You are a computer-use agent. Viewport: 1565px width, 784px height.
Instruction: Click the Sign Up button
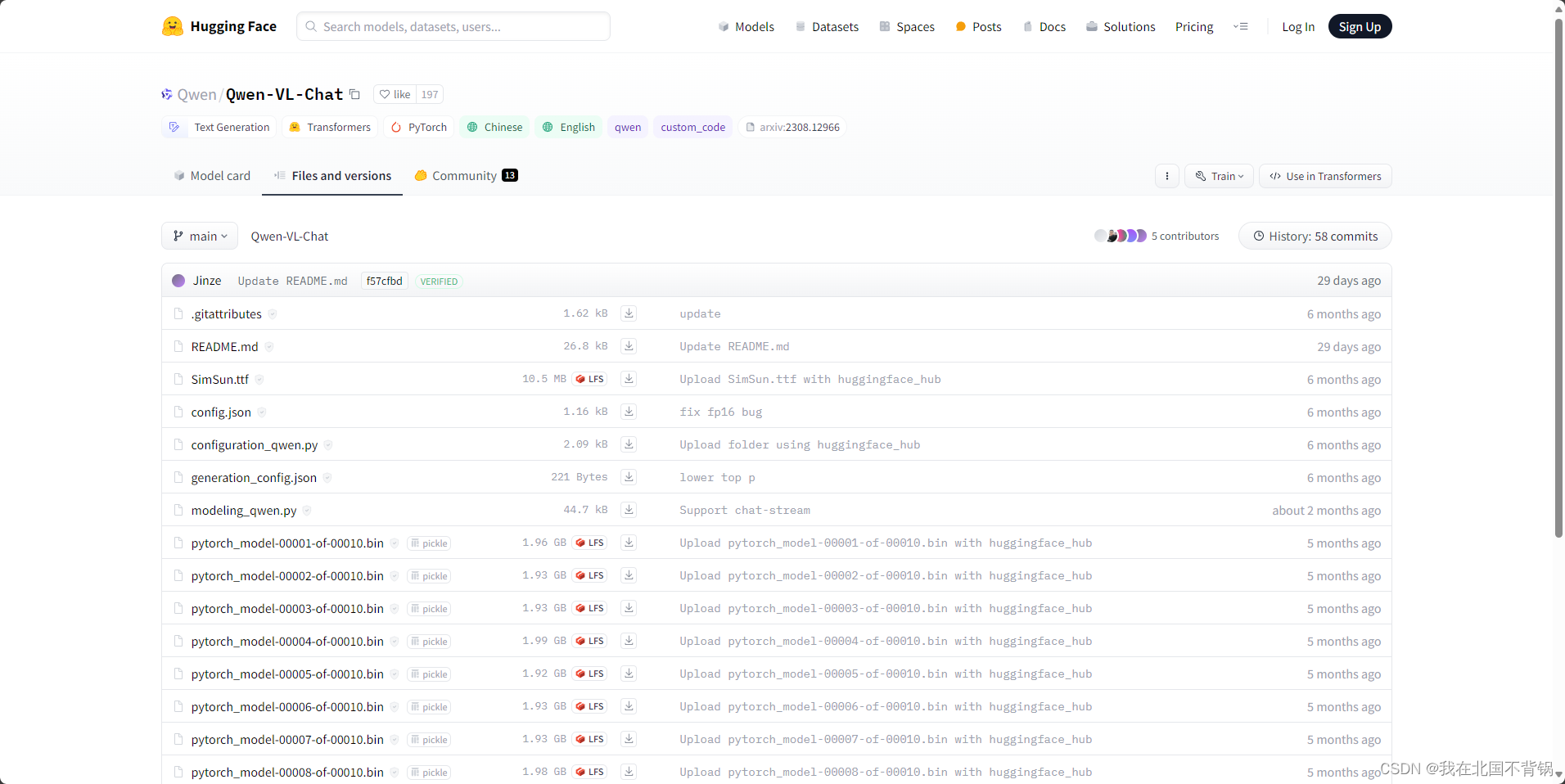coord(1360,27)
